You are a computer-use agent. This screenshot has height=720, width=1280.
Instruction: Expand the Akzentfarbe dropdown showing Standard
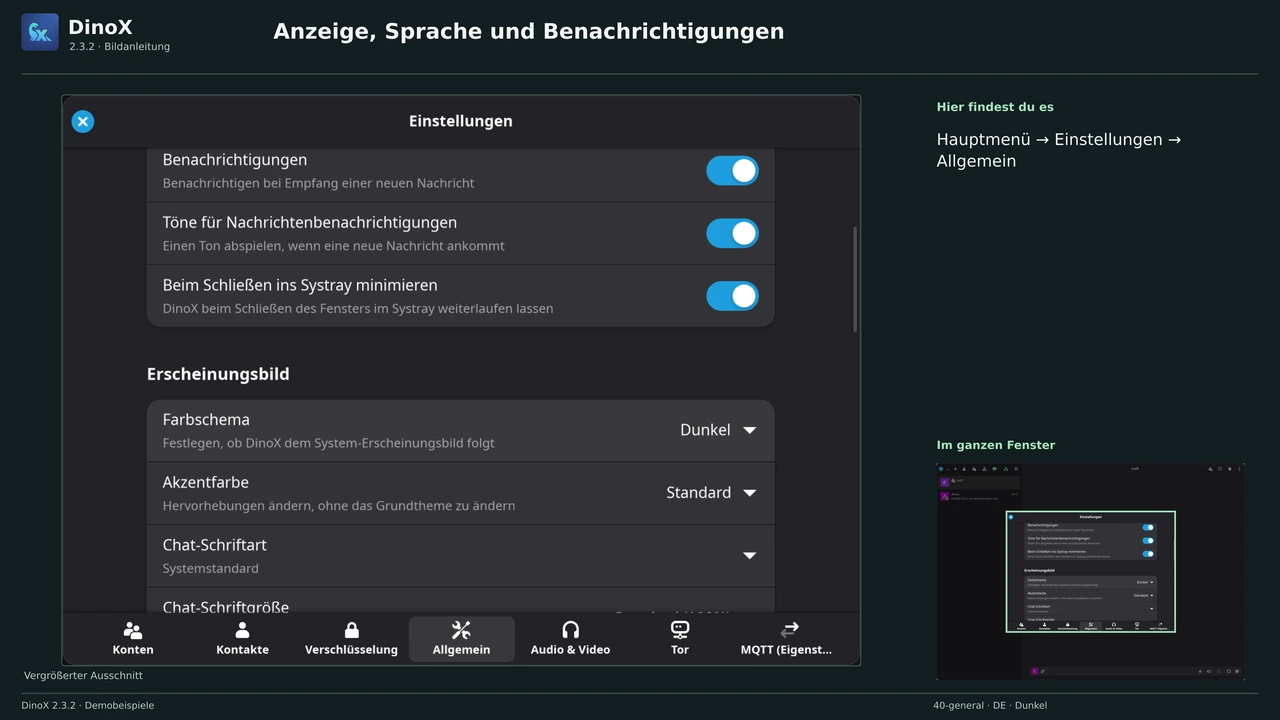coord(711,493)
